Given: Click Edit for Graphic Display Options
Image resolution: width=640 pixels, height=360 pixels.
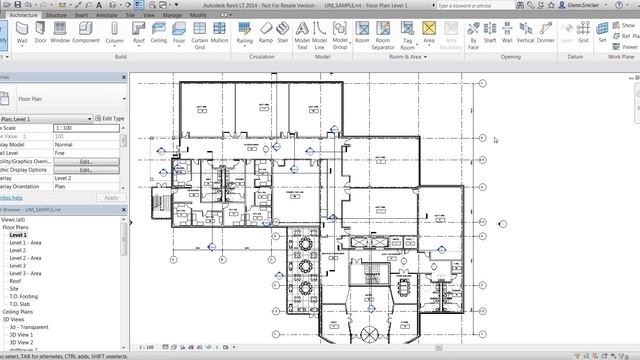Looking at the screenshot, I should tap(86, 170).
